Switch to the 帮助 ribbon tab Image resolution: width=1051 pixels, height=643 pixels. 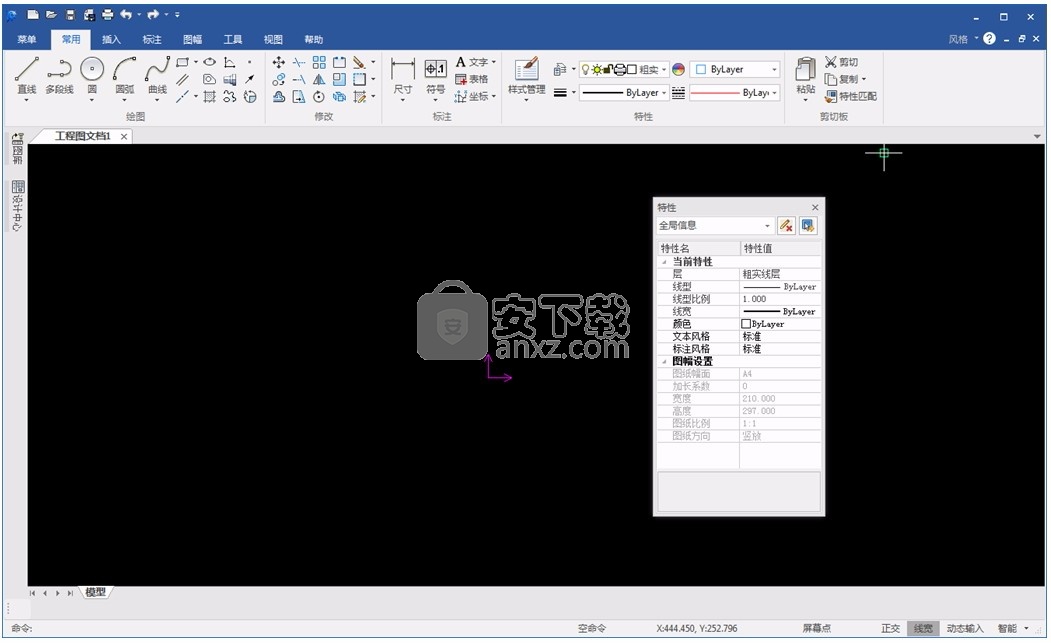point(313,40)
